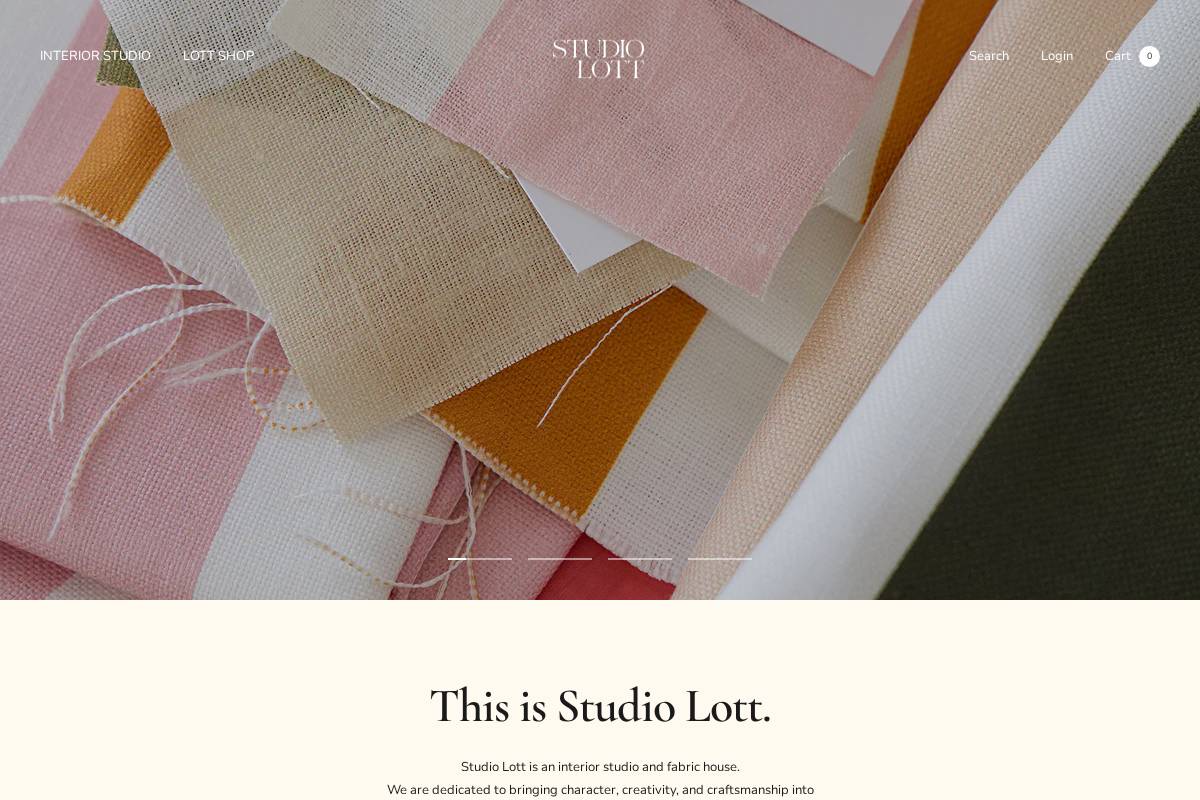Click the Studio Lott logo

point(599,59)
